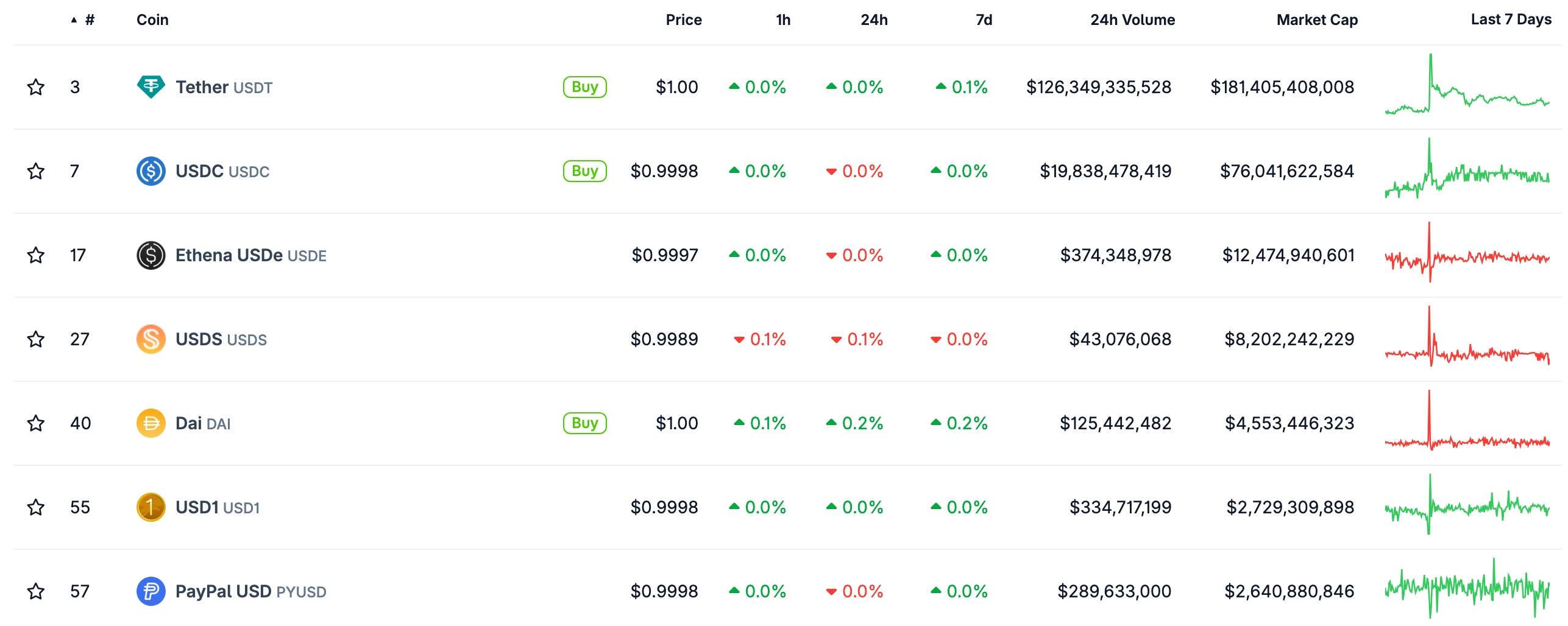Sort by Market Cap column header

tap(1317, 20)
